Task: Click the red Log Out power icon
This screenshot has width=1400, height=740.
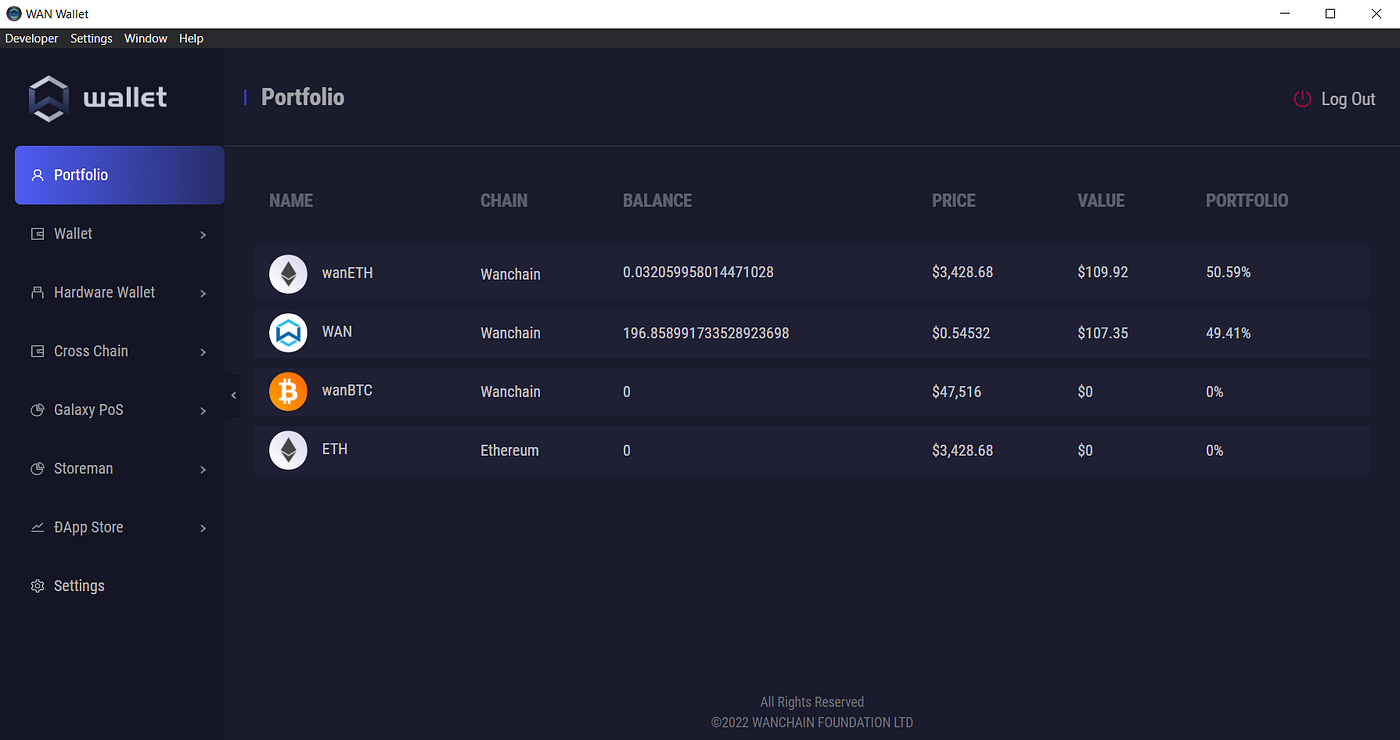Action: click(x=1302, y=99)
